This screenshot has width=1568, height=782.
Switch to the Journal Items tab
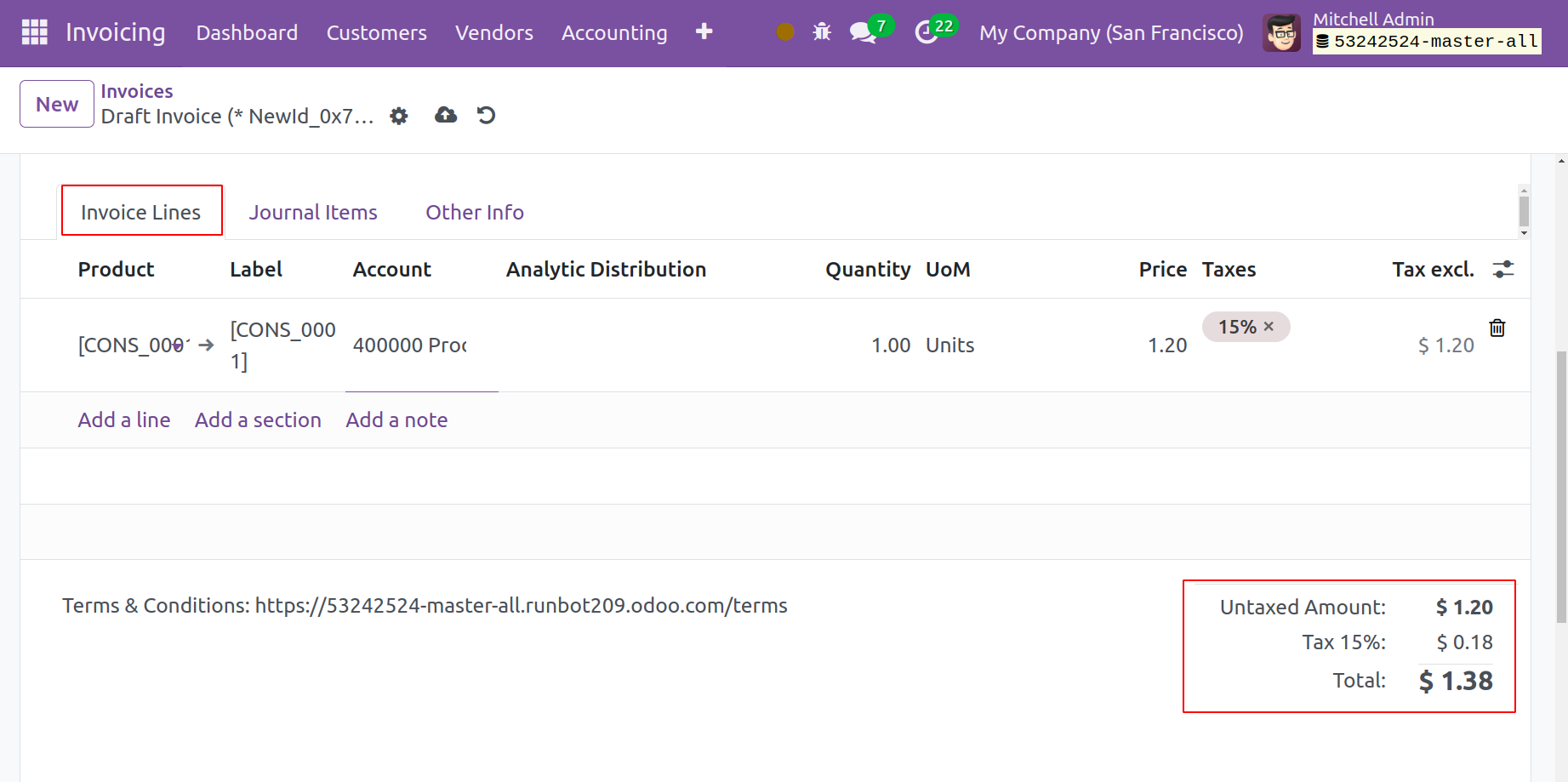point(313,212)
